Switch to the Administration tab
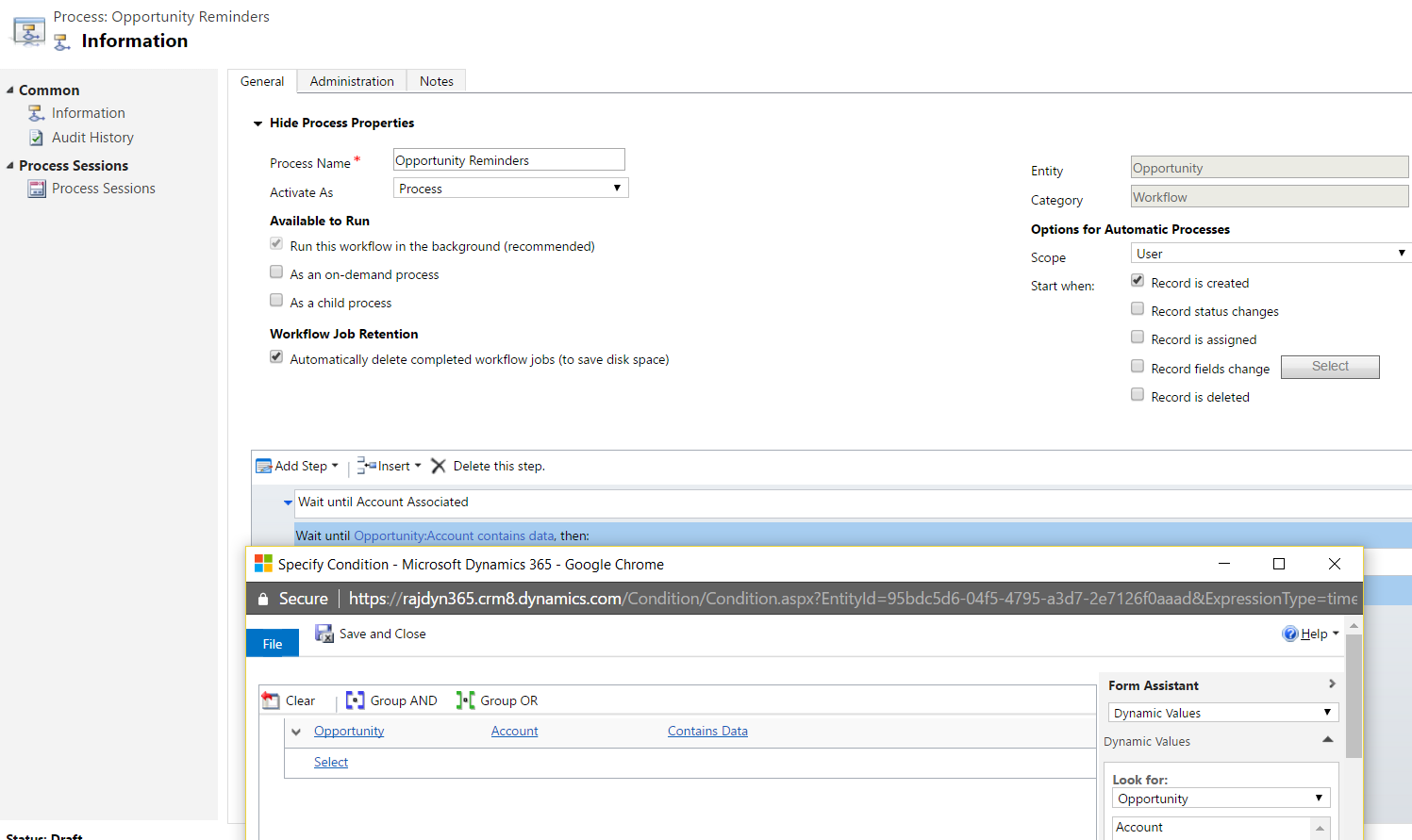Screen dimensions: 1412x840 (352, 82)
